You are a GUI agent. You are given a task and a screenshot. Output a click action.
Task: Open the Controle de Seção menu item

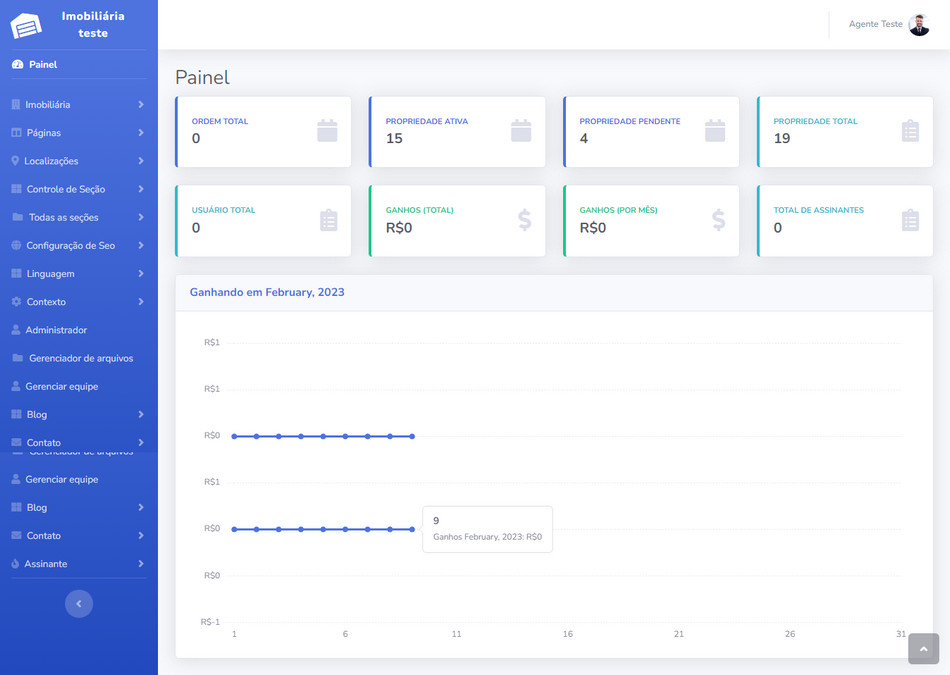tap(65, 189)
